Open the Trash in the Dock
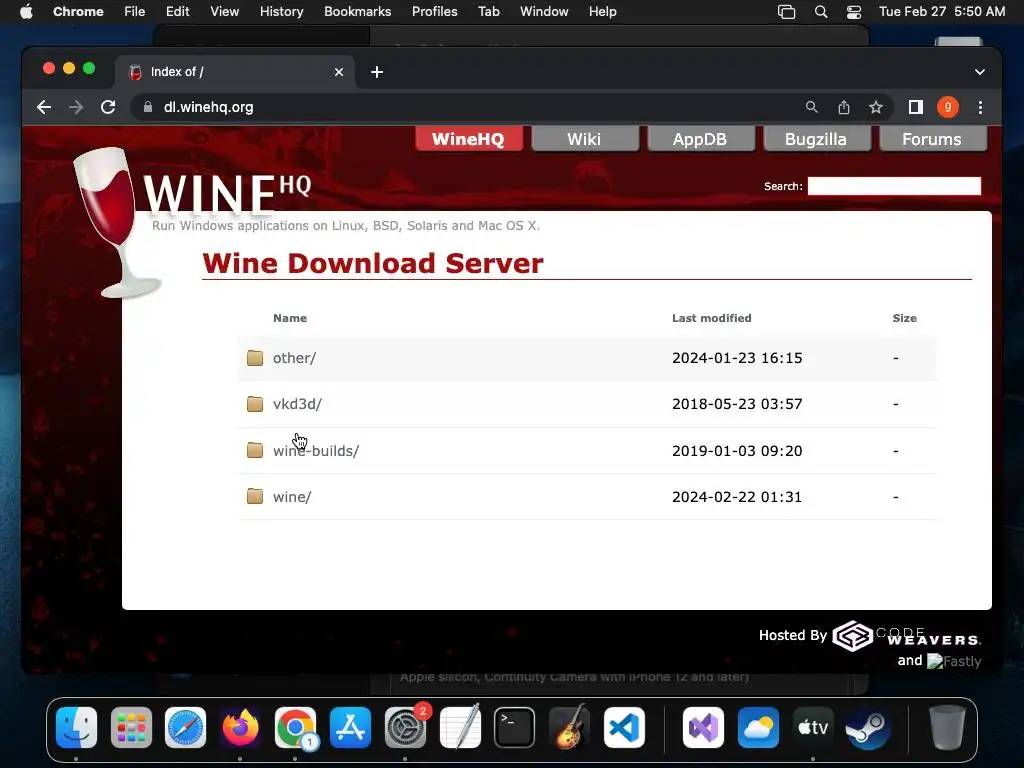 coord(947,727)
